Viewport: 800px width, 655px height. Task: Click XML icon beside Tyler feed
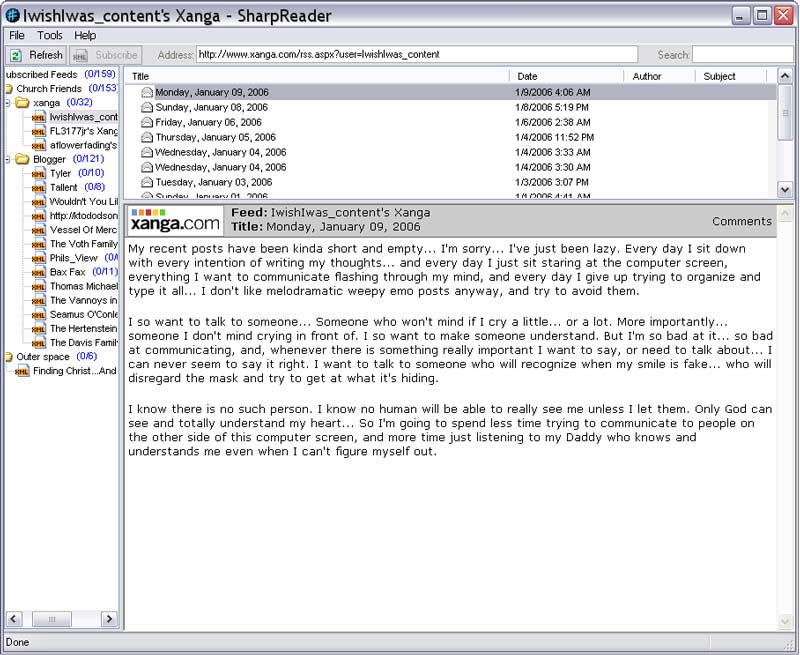(x=38, y=173)
